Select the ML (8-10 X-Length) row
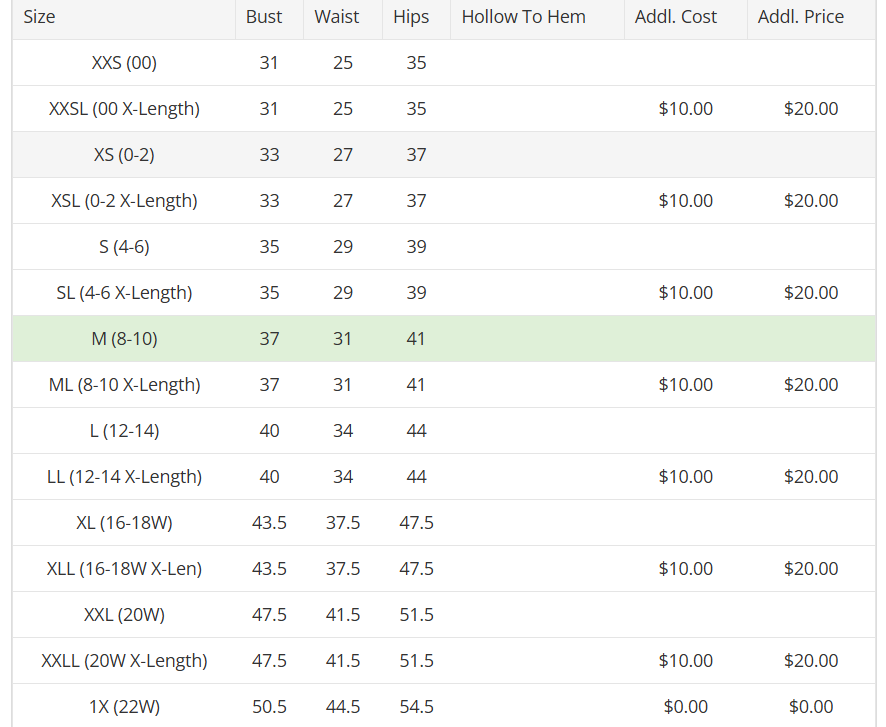Image resolution: width=886 pixels, height=727 pixels. tap(444, 385)
